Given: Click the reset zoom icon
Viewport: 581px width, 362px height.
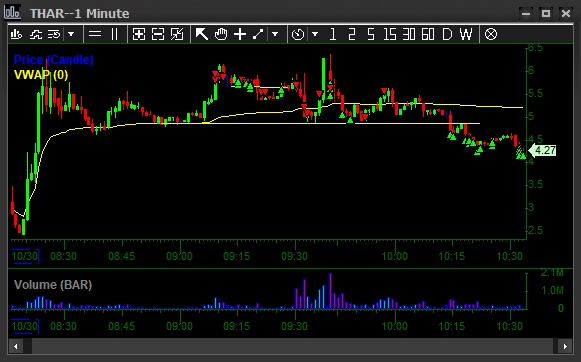Looking at the screenshot, I should 177,34.
